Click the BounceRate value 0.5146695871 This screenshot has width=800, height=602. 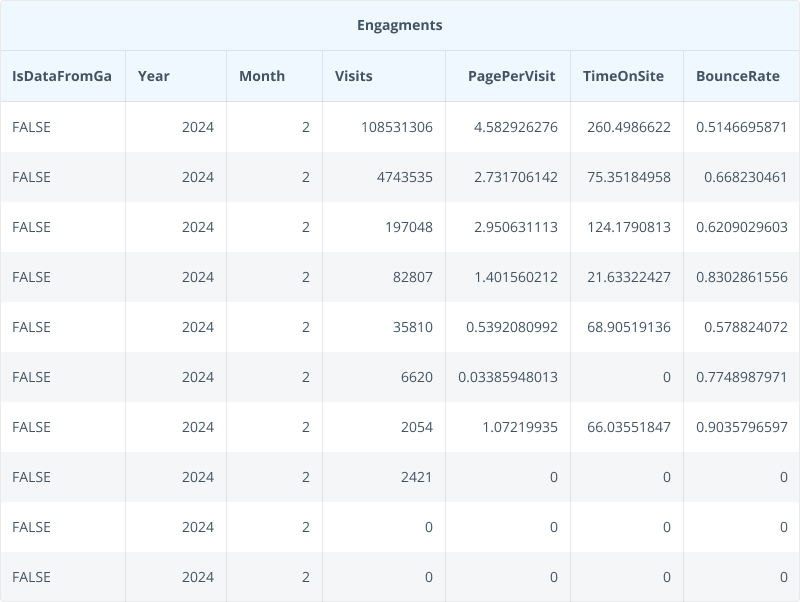742,127
